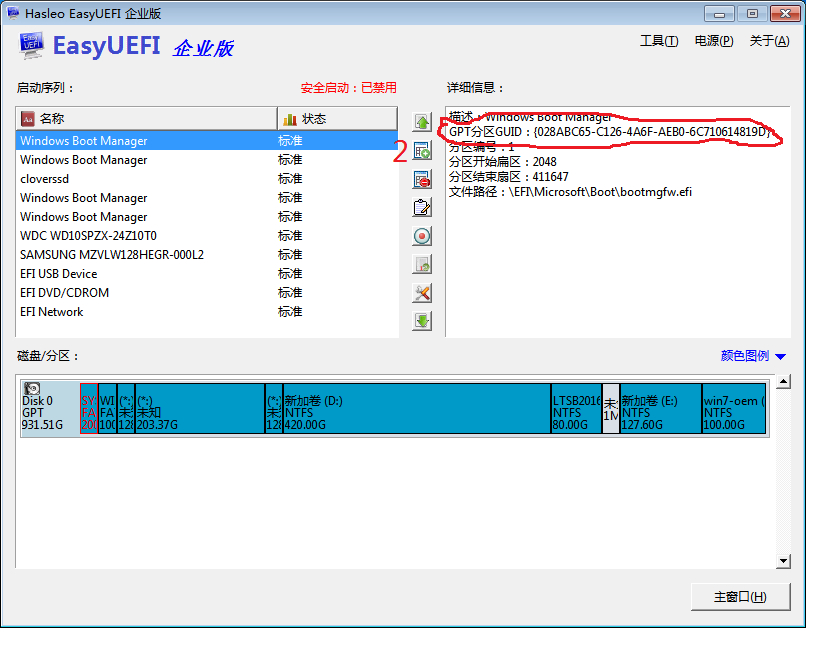Image resolution: width=817 pixels, height=648 pixels.
Task: Click the edit boot entry icon
Action: [422, 208]
